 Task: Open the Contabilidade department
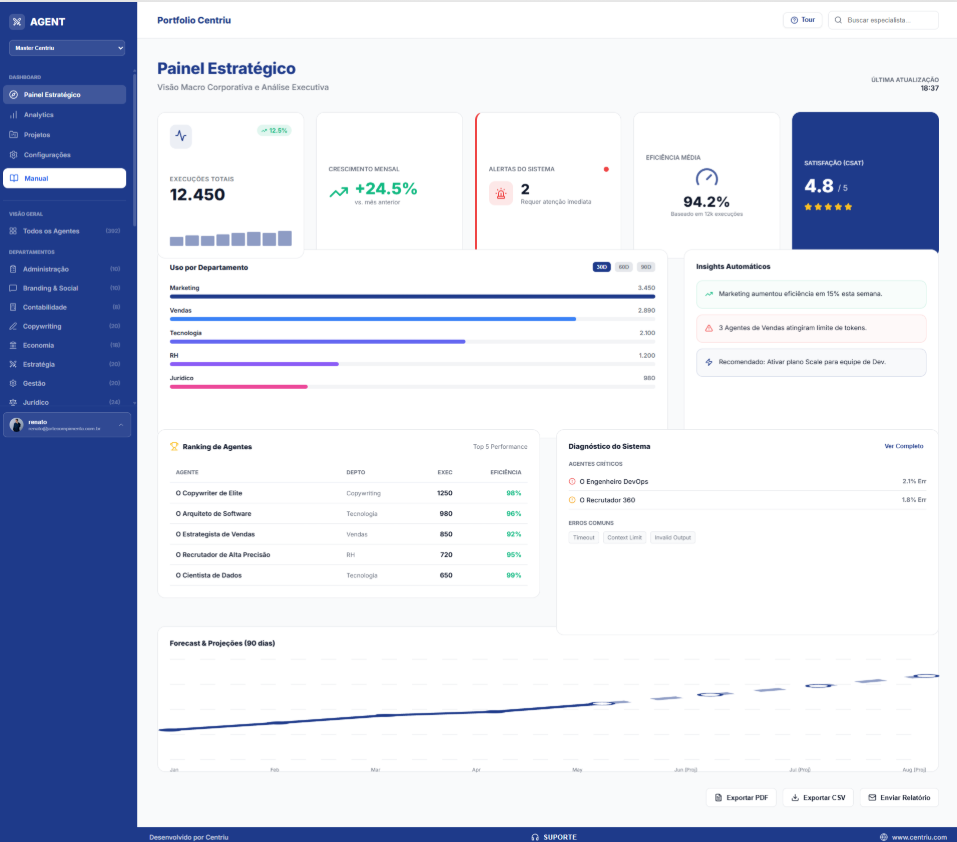click(65, 307)
